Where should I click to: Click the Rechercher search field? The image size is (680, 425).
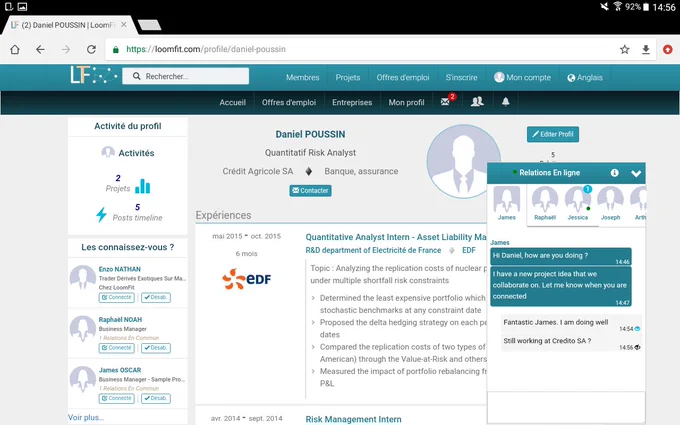coord(186,76)
